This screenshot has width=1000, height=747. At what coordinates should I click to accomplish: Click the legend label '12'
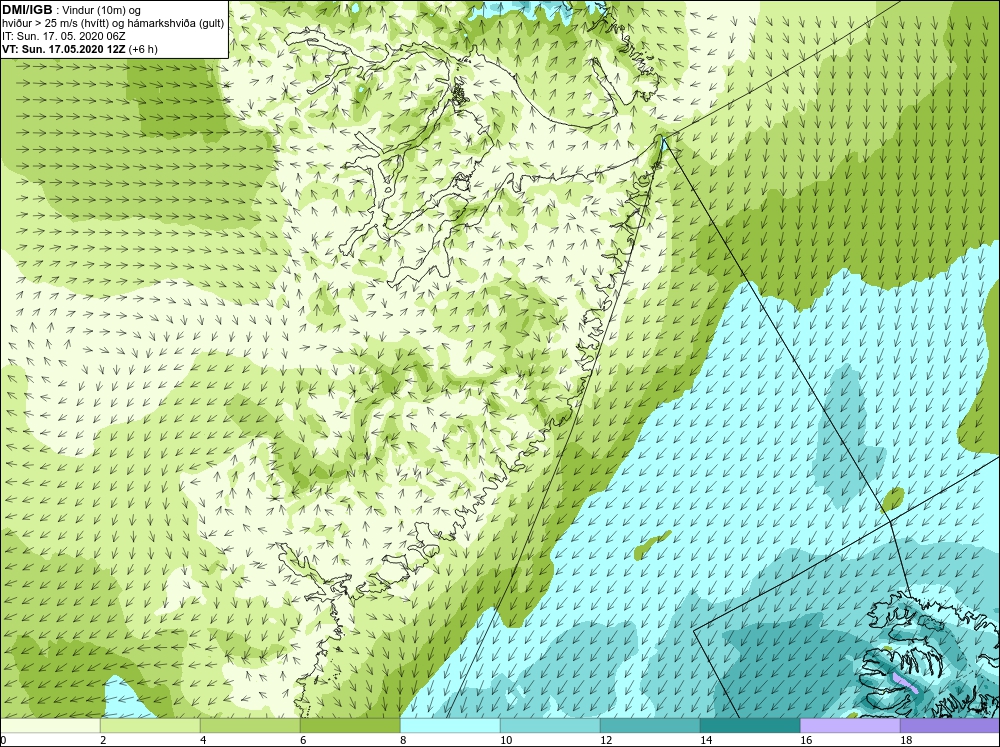[606, 740]
